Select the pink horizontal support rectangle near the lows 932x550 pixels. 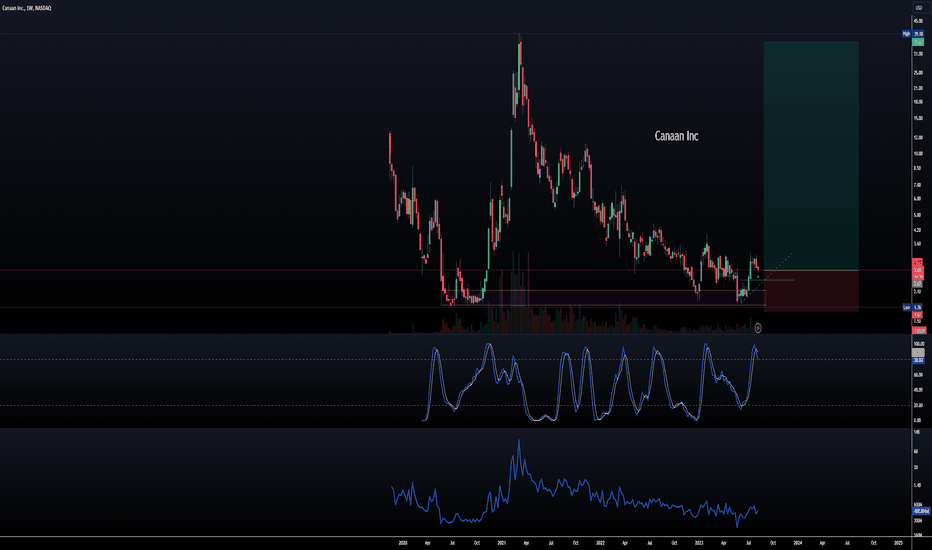pos(603,298)
